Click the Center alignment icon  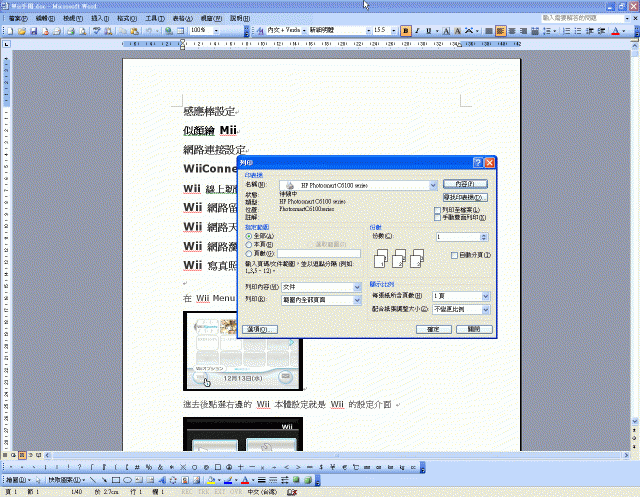512,31
